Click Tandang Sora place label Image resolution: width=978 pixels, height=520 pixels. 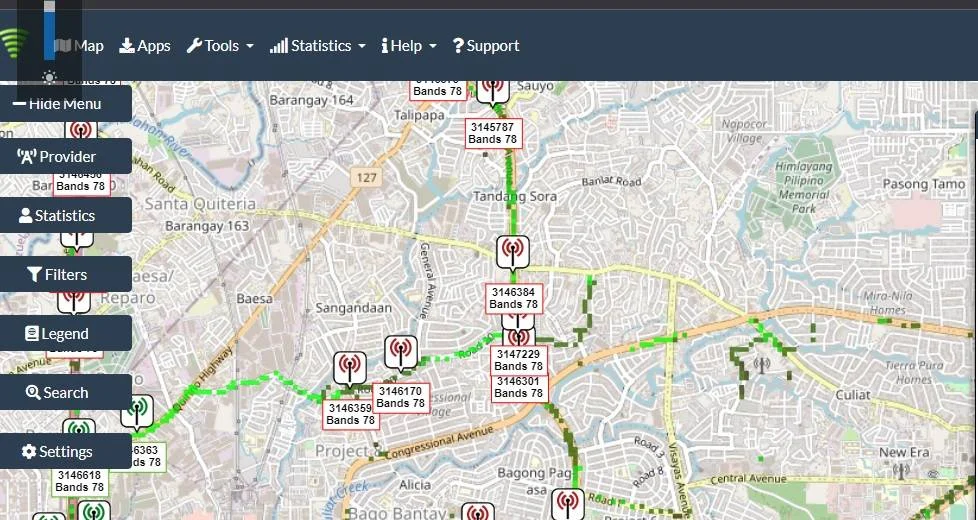click(515, 196)
